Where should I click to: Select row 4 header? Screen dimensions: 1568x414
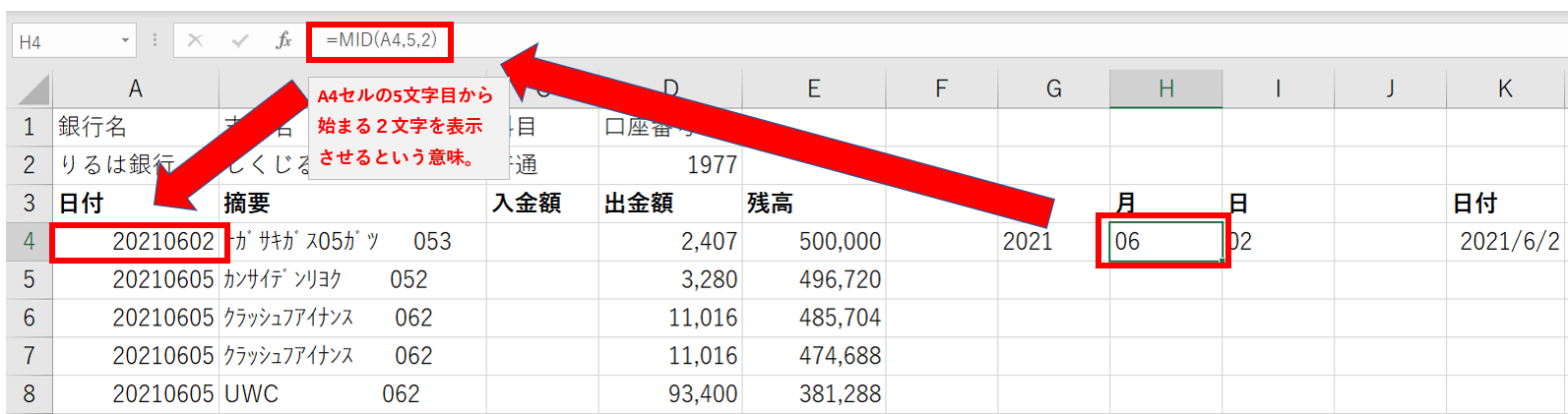(30, 242)
